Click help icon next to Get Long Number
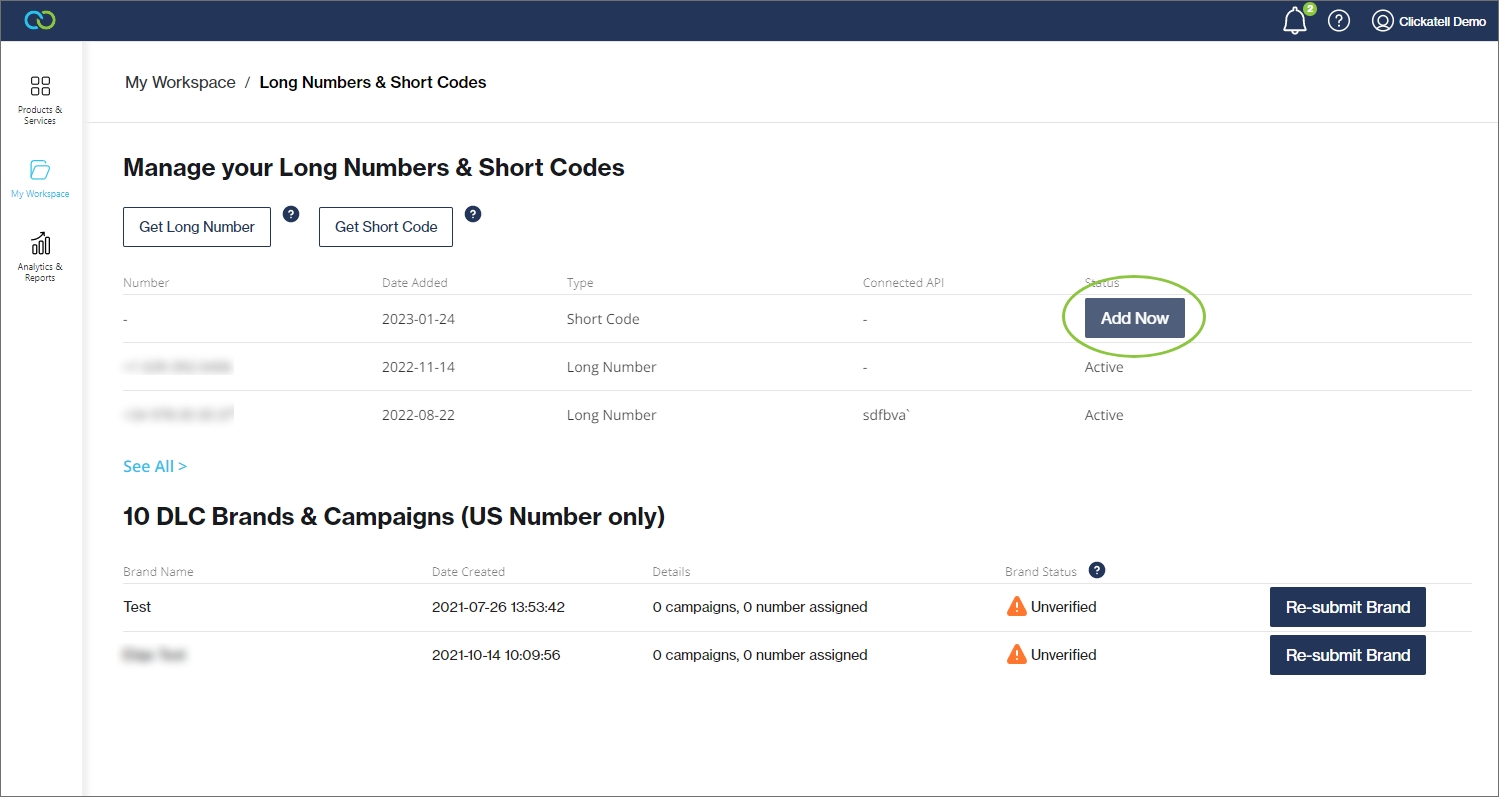The image size is (1499, 797). pyautogui.click(x=291, y=214)
